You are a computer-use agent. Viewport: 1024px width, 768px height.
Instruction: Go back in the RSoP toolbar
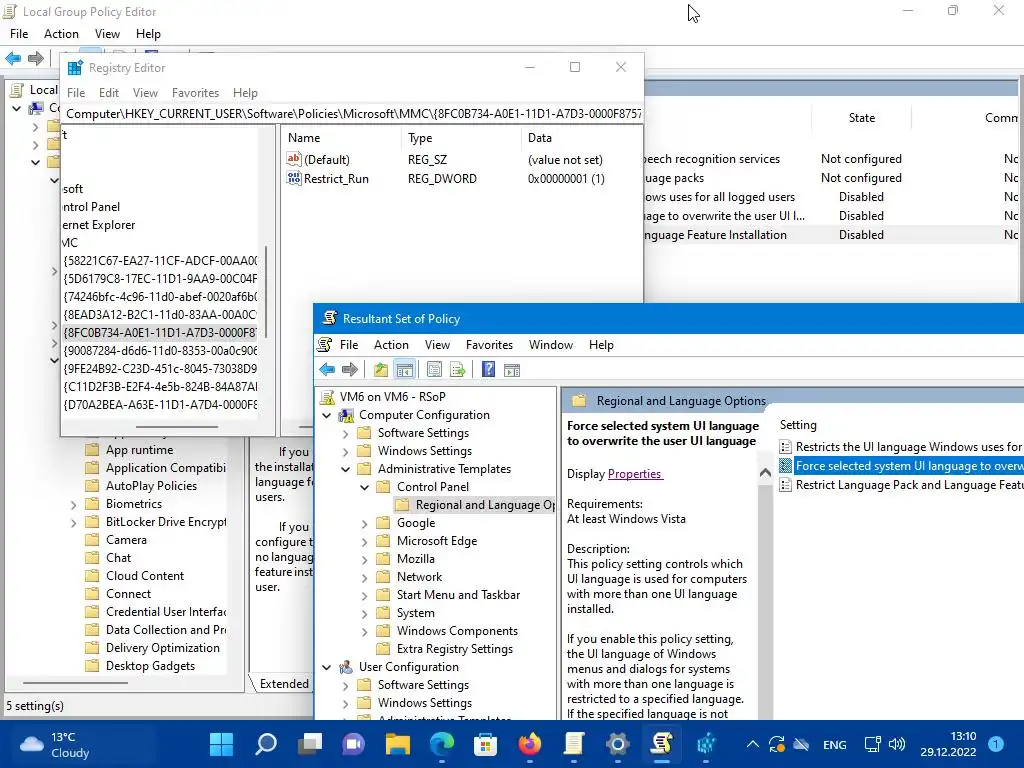[x=327, y=370]
